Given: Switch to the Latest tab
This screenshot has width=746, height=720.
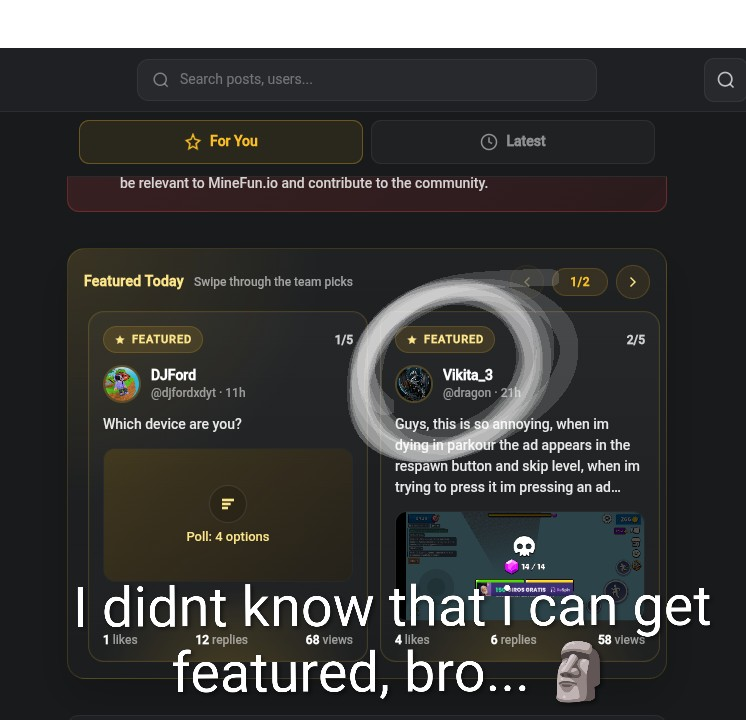Looking at the screenshot, I should pos(513,142).
